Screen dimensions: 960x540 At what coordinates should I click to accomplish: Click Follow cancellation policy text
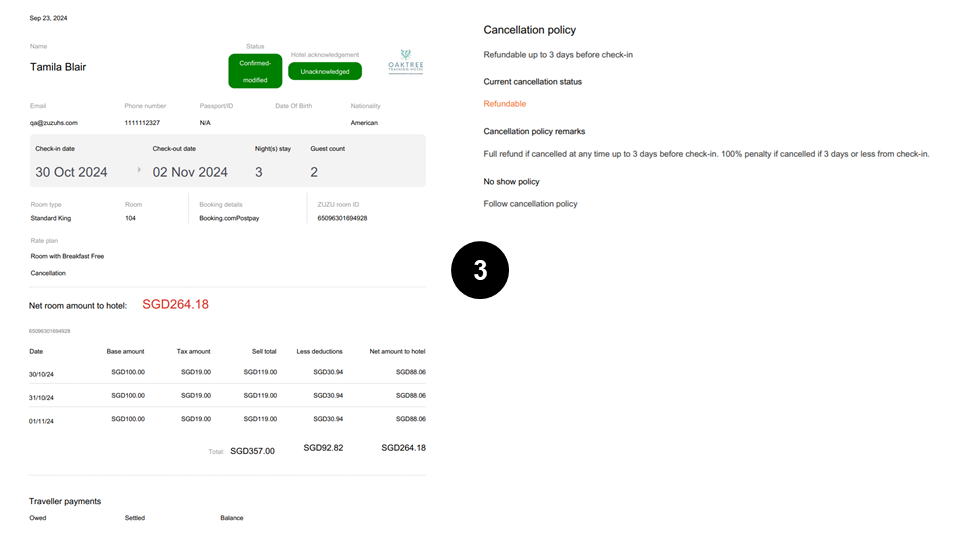(x=530, y=203)
